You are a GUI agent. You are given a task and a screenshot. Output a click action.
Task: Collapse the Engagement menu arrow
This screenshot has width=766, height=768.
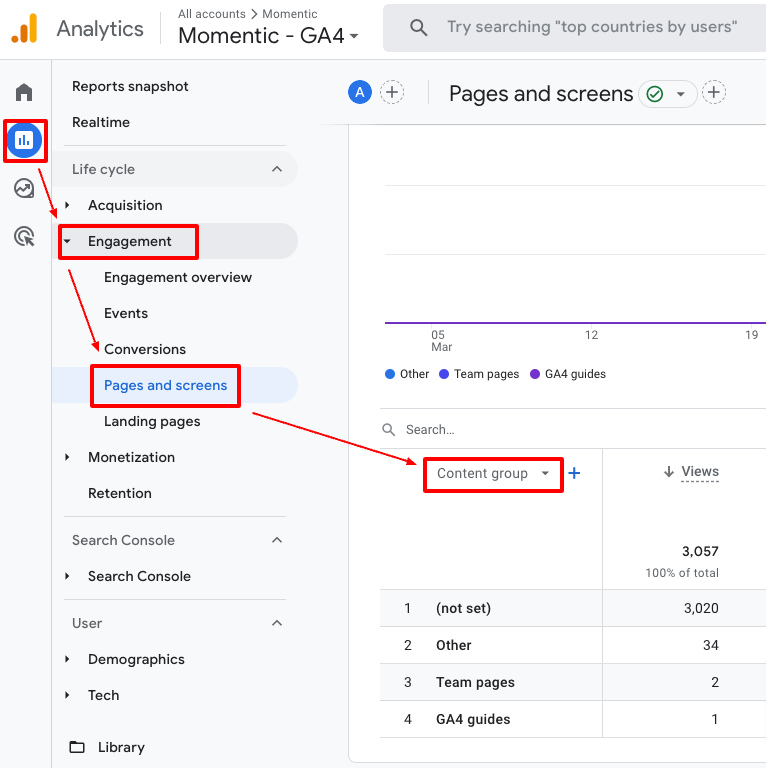tap(67, 241)
